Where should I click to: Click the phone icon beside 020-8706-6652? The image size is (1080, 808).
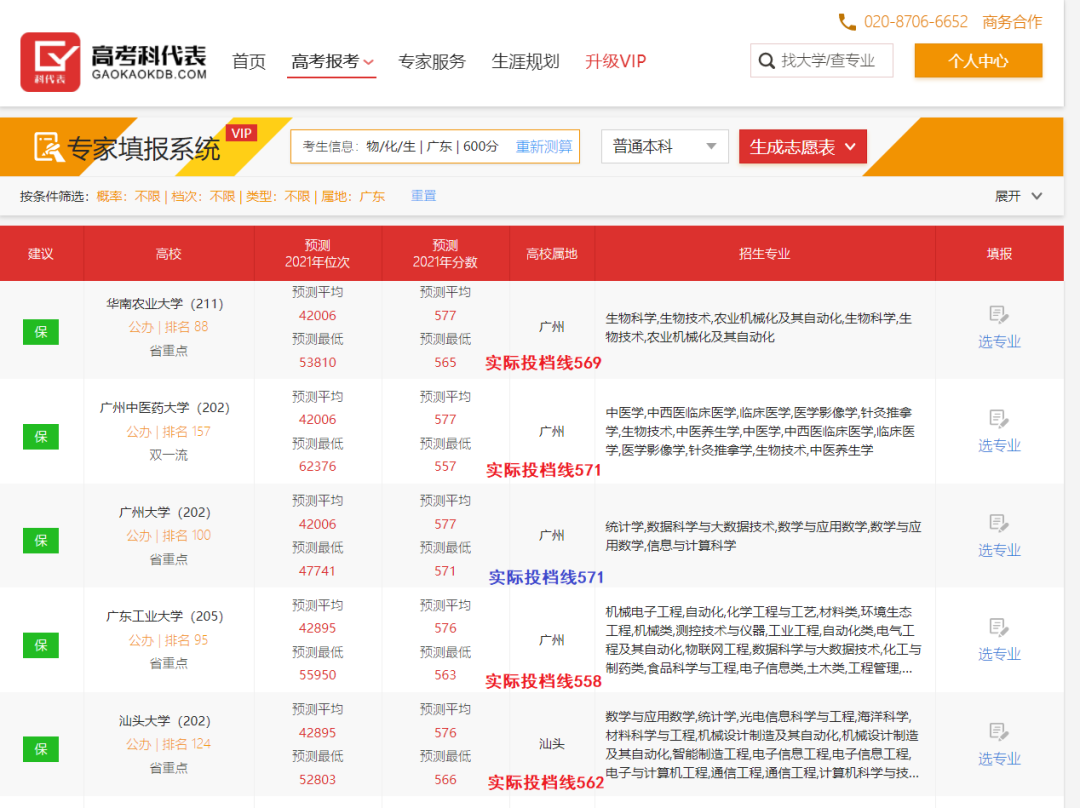coord(847,22)
